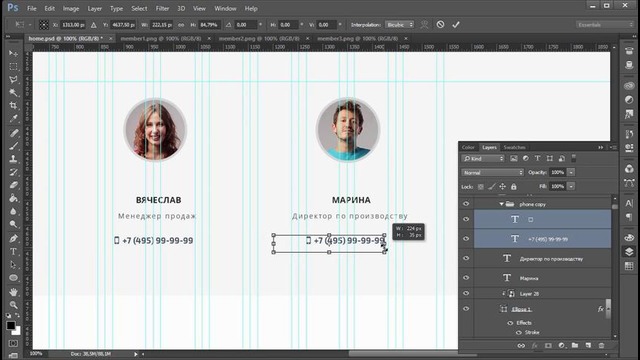Select the Zoom tool
Viewport: 640px width, 360px height.
click(x=13, y=305)
